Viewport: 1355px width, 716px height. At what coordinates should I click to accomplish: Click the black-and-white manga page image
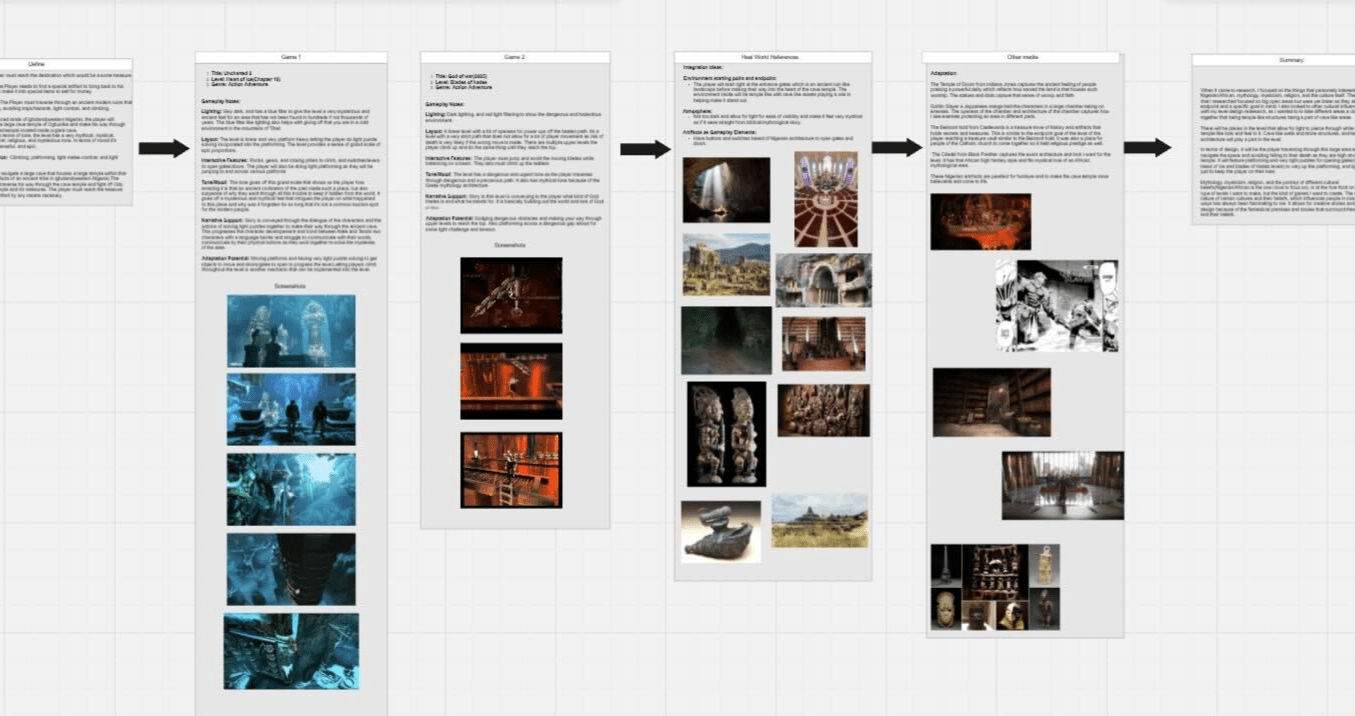point(1056,306)
